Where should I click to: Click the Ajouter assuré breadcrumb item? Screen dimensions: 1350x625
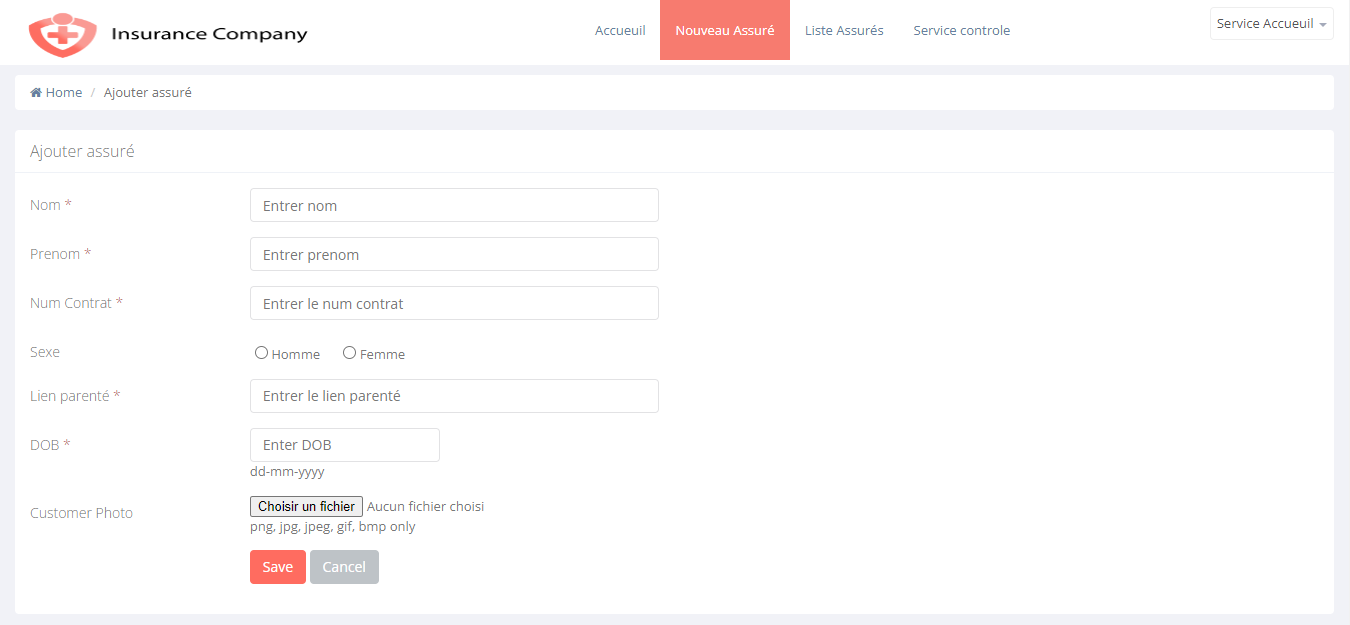pos(147,92)
